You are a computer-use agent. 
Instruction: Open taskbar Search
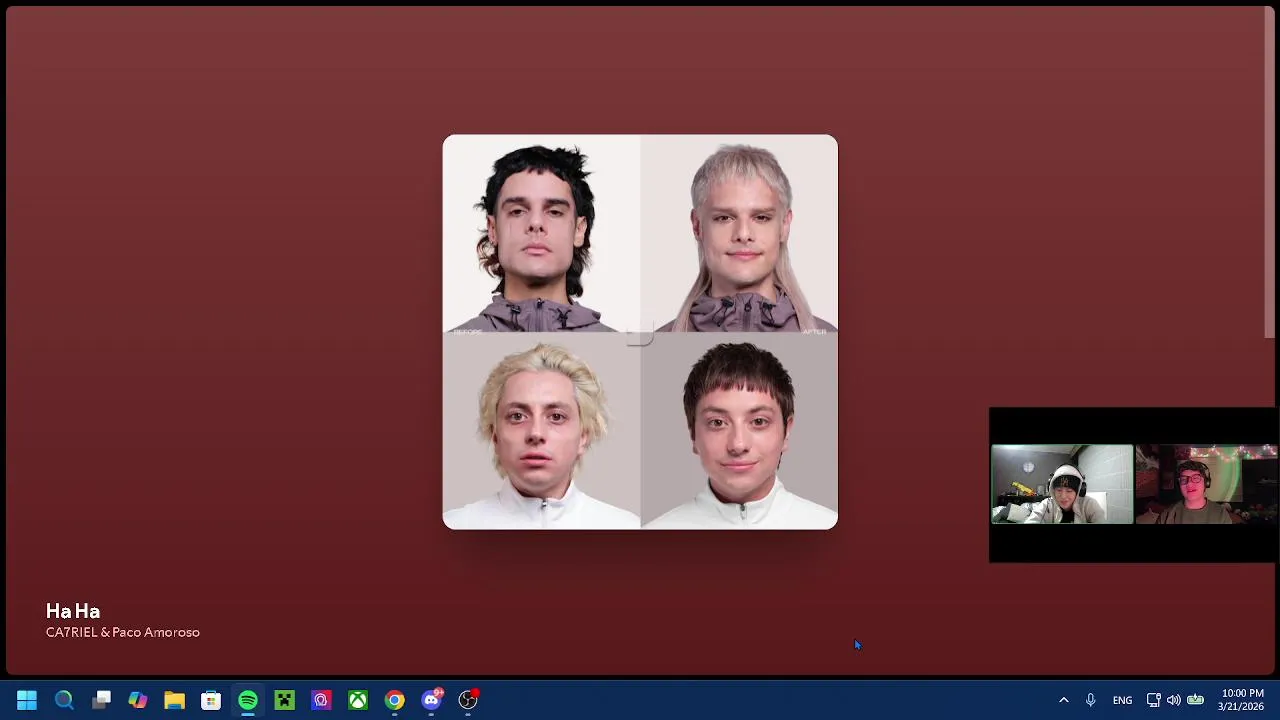(64, 700)
